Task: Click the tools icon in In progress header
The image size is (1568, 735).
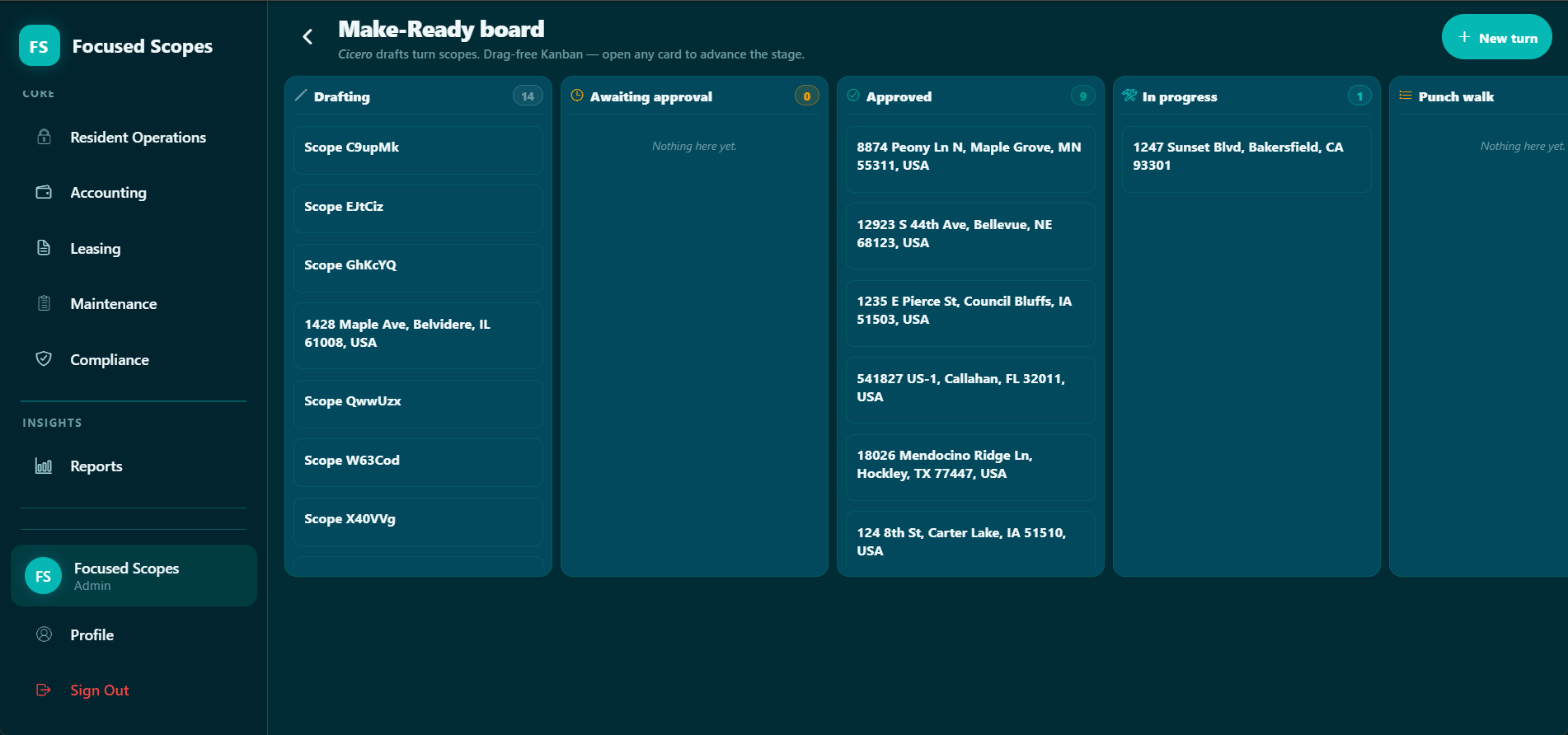Action: 1129,96
